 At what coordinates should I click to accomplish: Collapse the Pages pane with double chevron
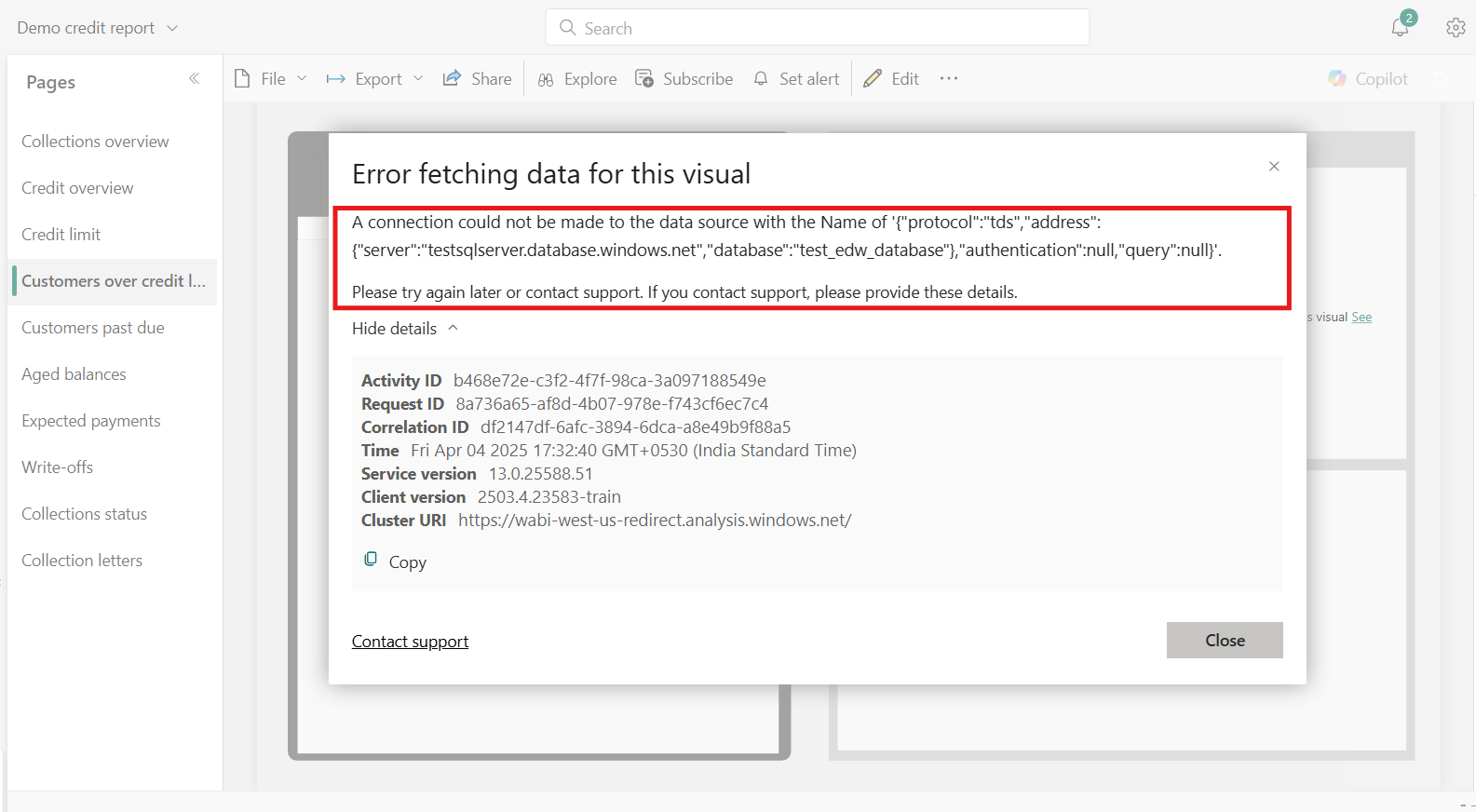[194, 78]
